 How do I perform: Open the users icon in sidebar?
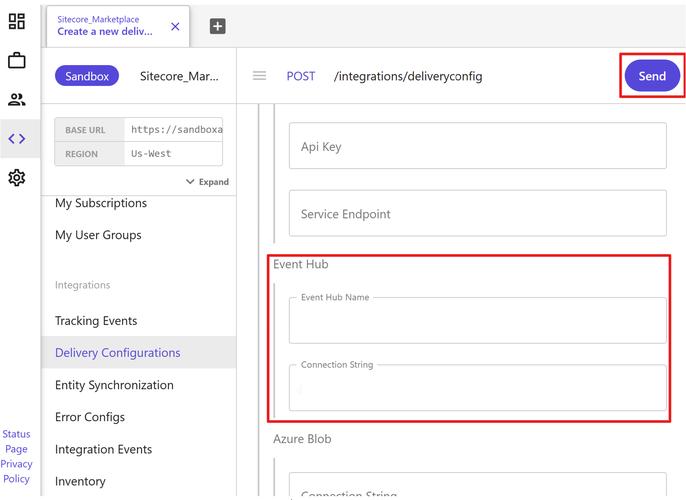16,99
